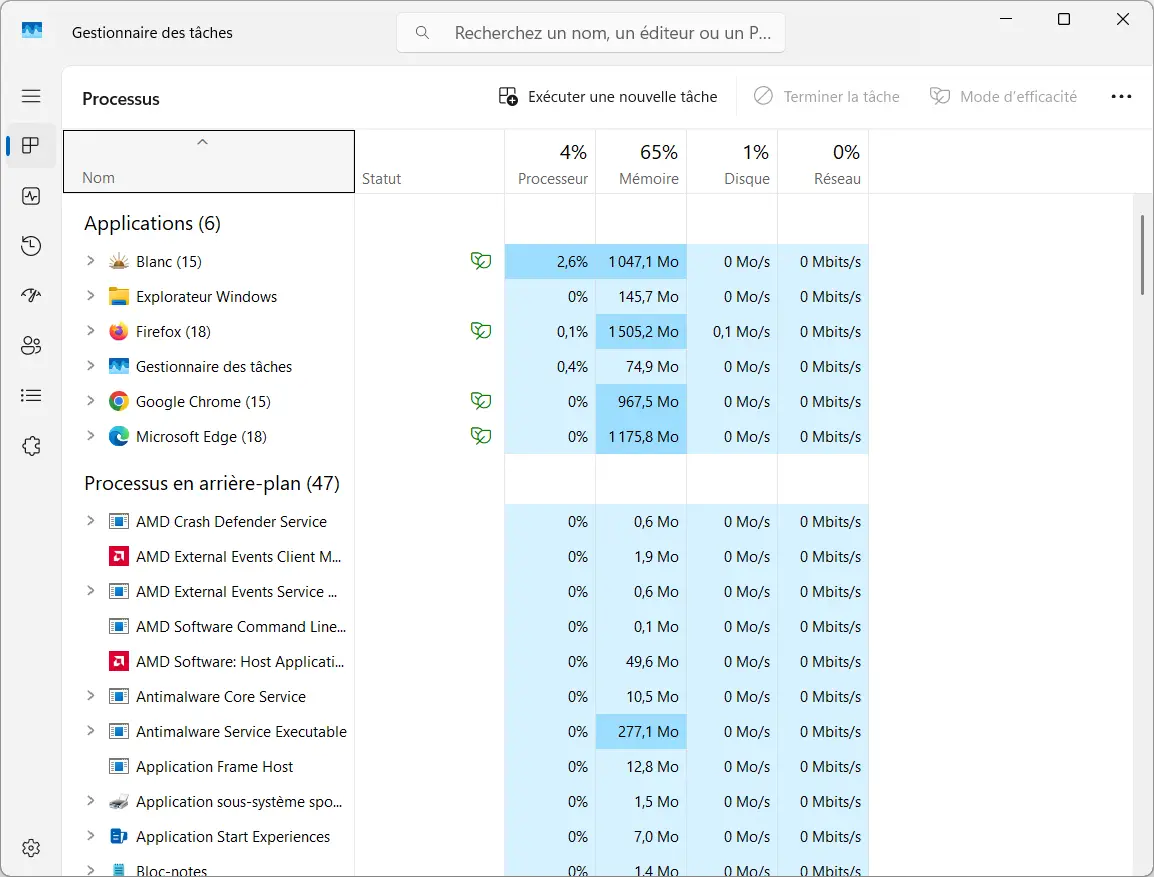The width and height of the screenshot is (1154, 877).
Task: Open the app history sidebar icon
Action: pyautogui.click(x=31, y=246)
